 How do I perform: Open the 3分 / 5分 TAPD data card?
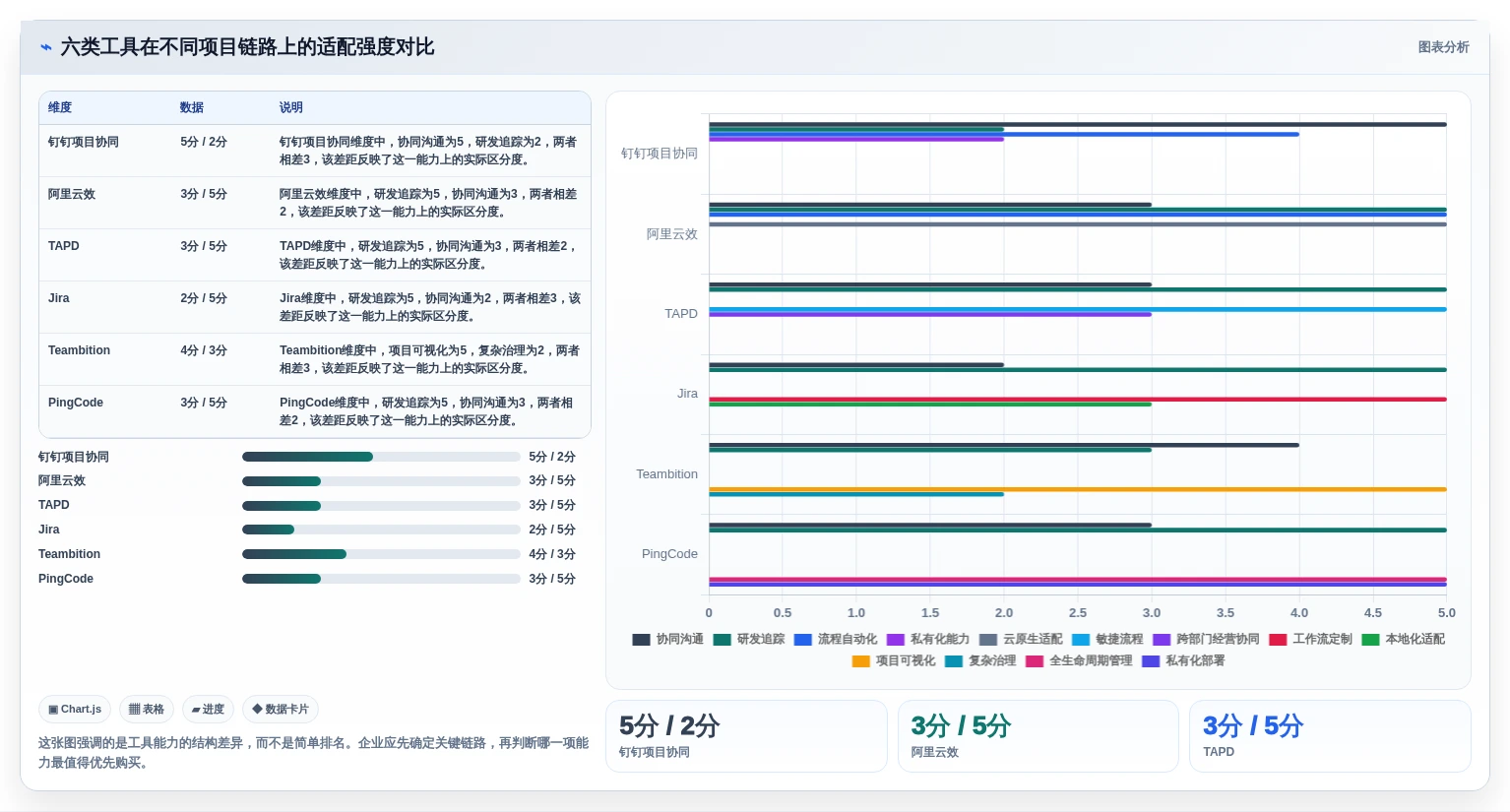[x=1330, y=736]
